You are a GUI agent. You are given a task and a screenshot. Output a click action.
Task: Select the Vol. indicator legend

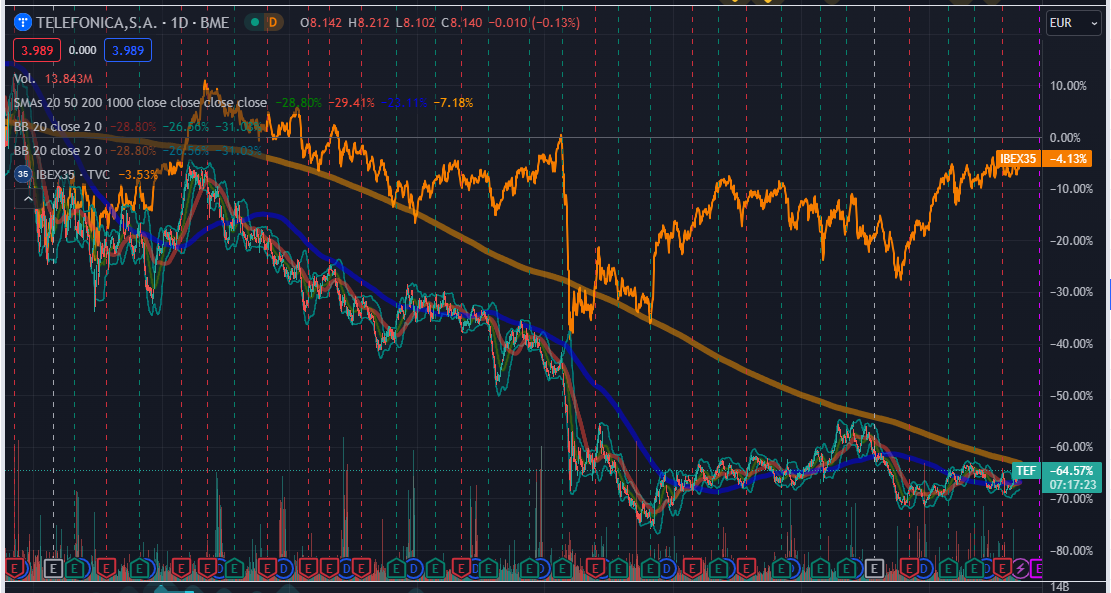click(x=25, y=79)
